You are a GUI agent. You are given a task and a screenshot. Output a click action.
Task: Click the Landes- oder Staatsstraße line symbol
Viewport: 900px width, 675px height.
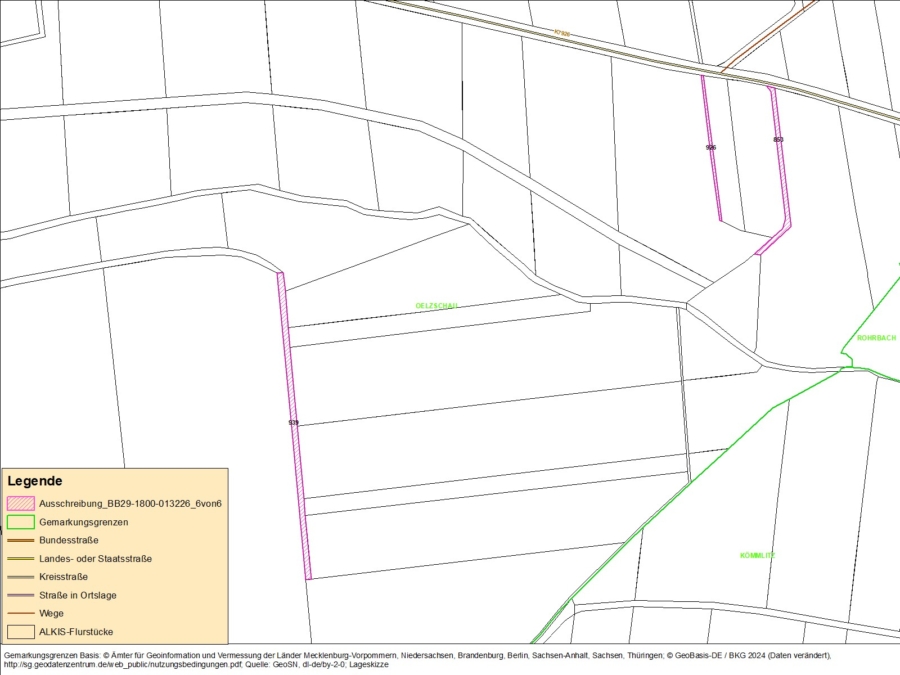pyautogui.click(x=20, y=558)
